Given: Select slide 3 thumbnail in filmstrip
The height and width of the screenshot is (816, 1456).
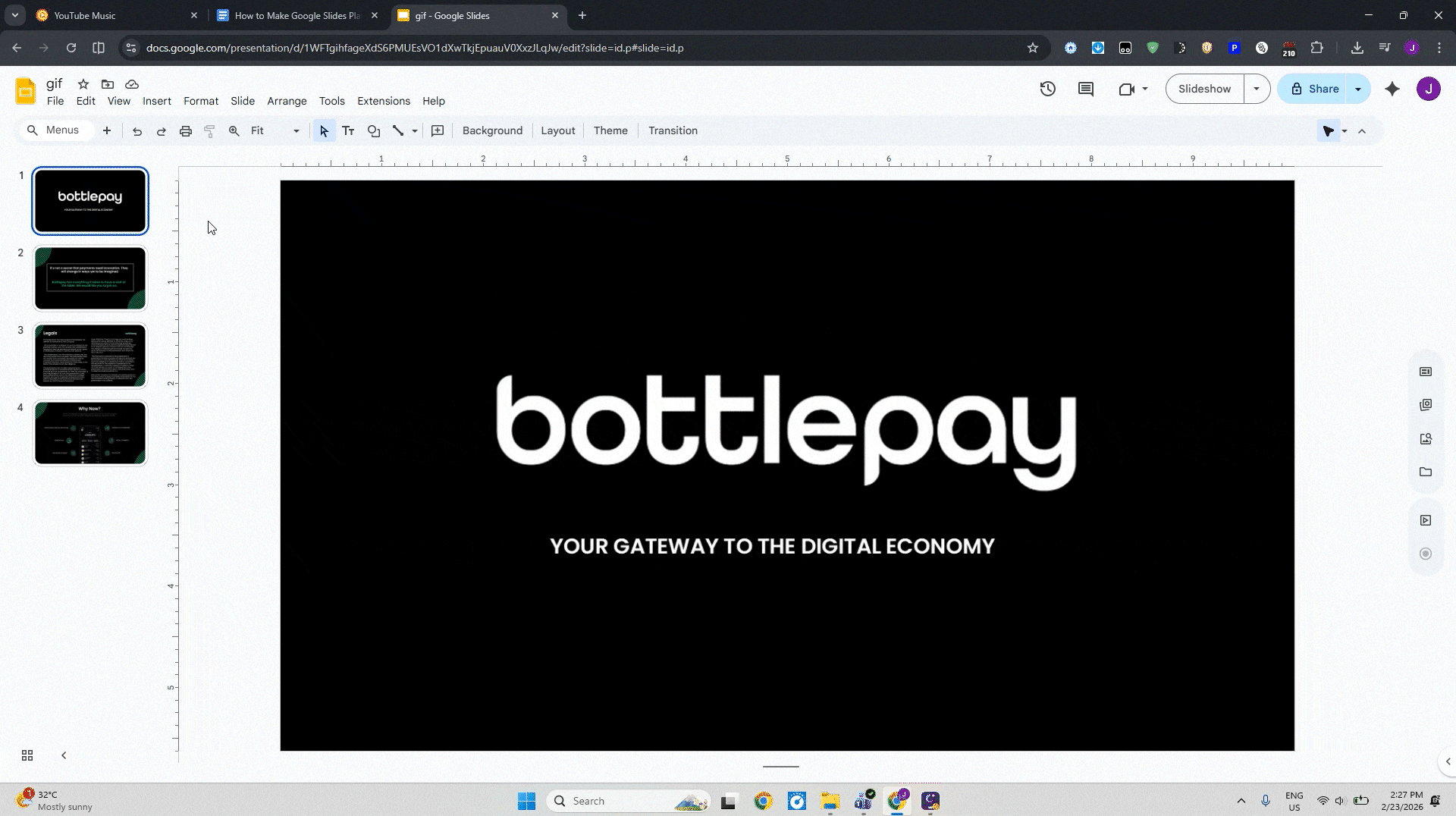Looking at the screenshot, I should point(89,355).
